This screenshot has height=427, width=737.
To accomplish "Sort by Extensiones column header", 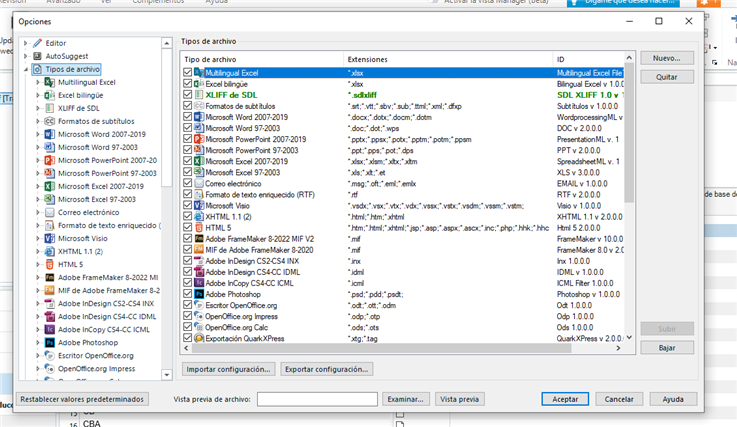I will click(448, 59).
